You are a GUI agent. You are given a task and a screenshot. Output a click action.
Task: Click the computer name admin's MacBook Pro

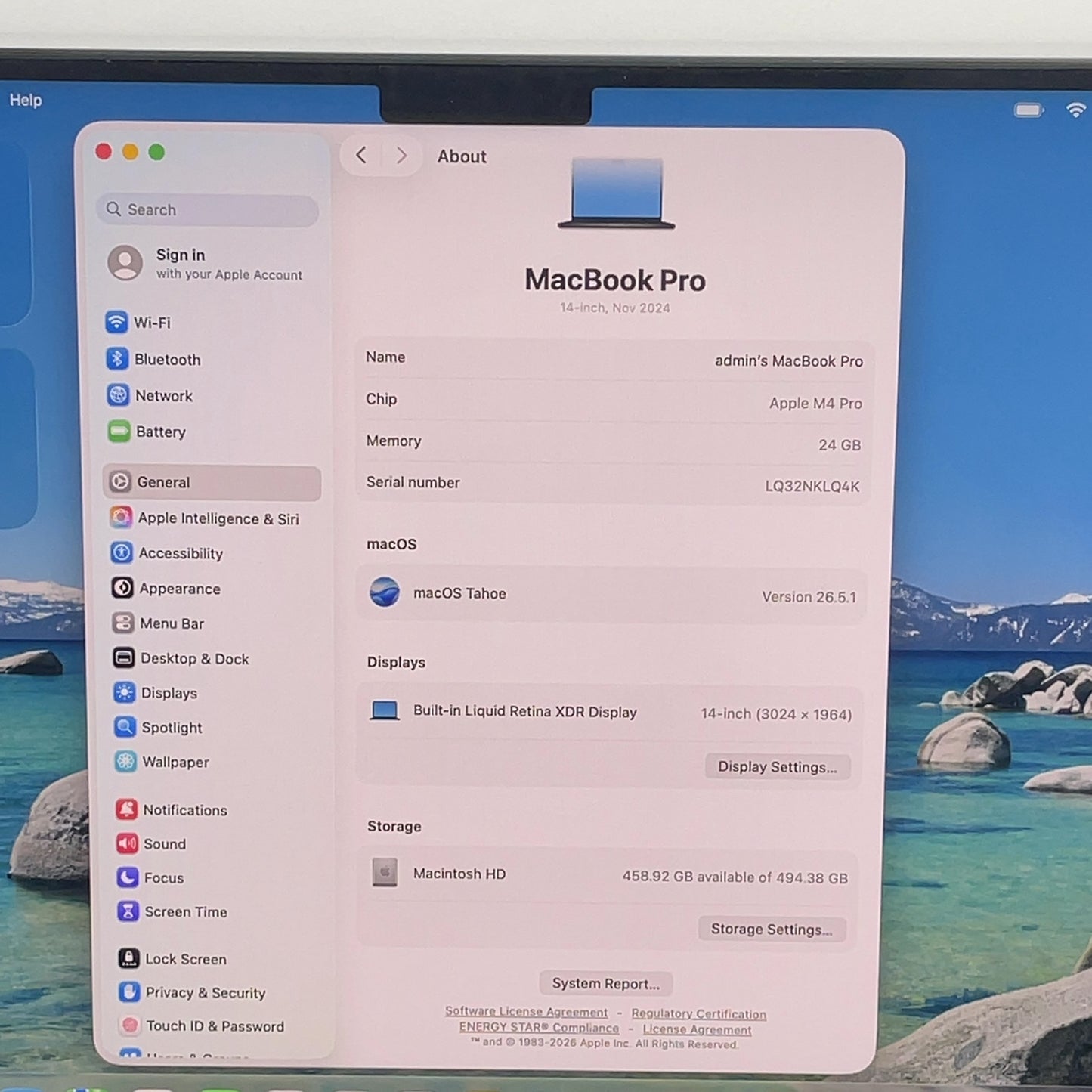coord(789,361)
